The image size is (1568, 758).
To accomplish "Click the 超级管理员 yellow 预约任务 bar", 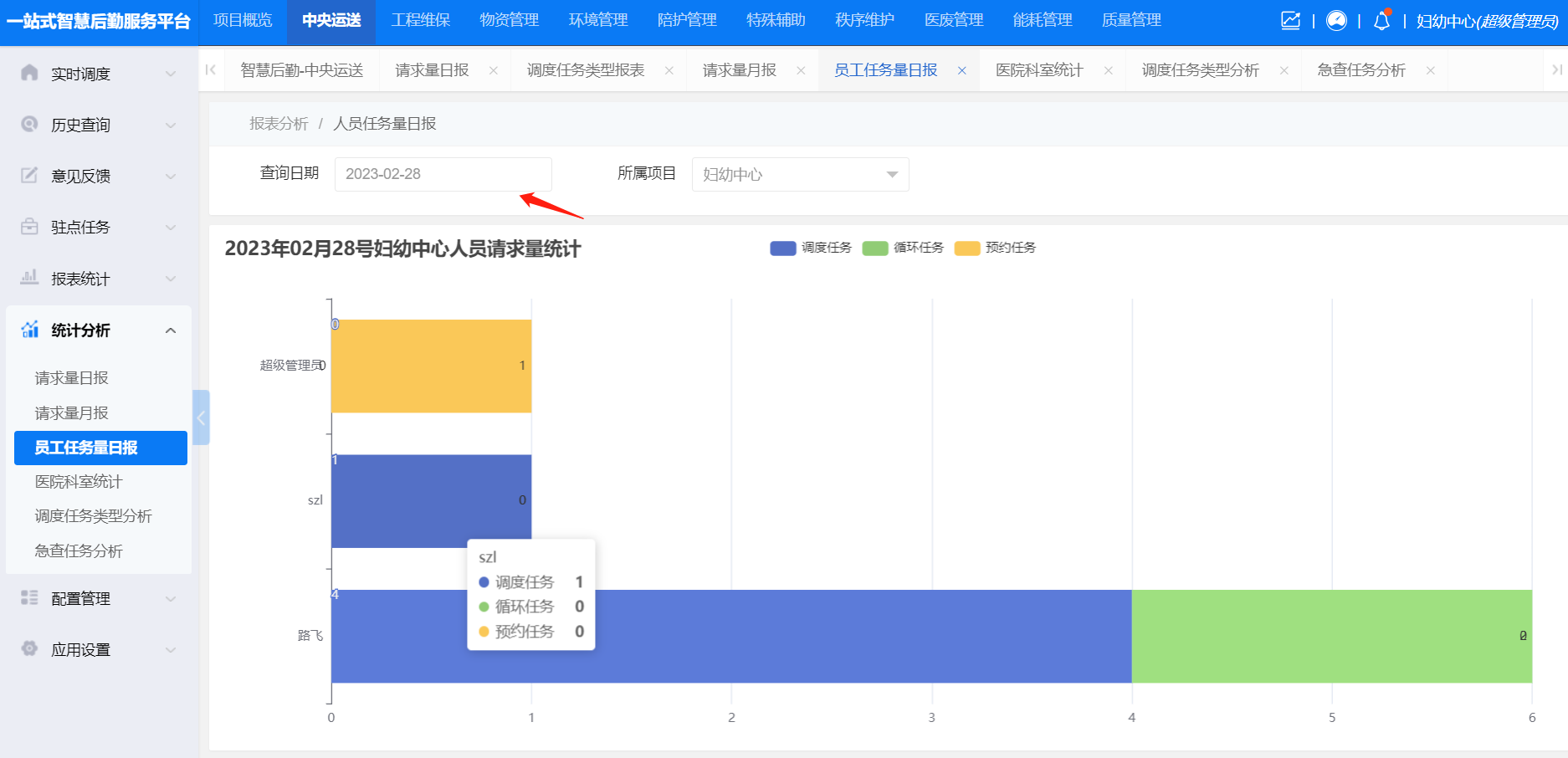I will click(x=431, y=366).
